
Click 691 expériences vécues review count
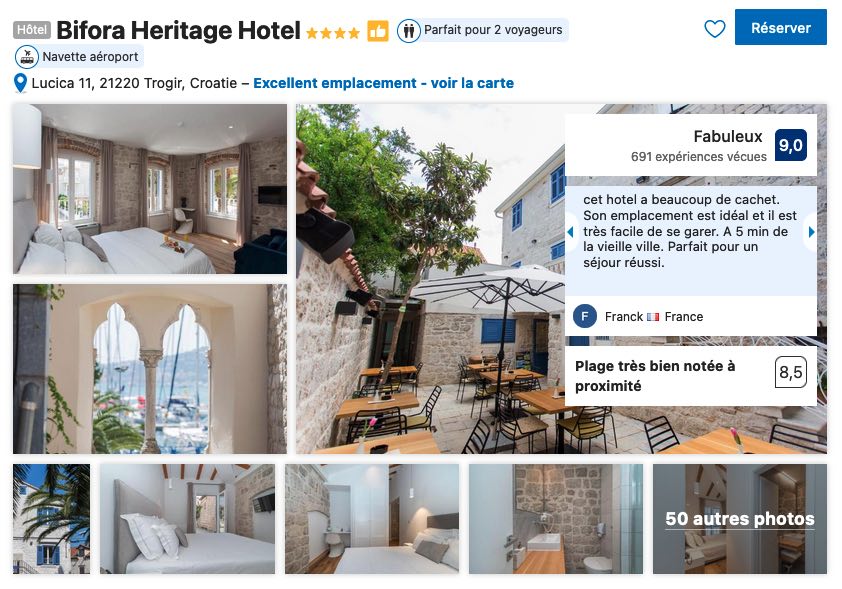coord(698,157)
